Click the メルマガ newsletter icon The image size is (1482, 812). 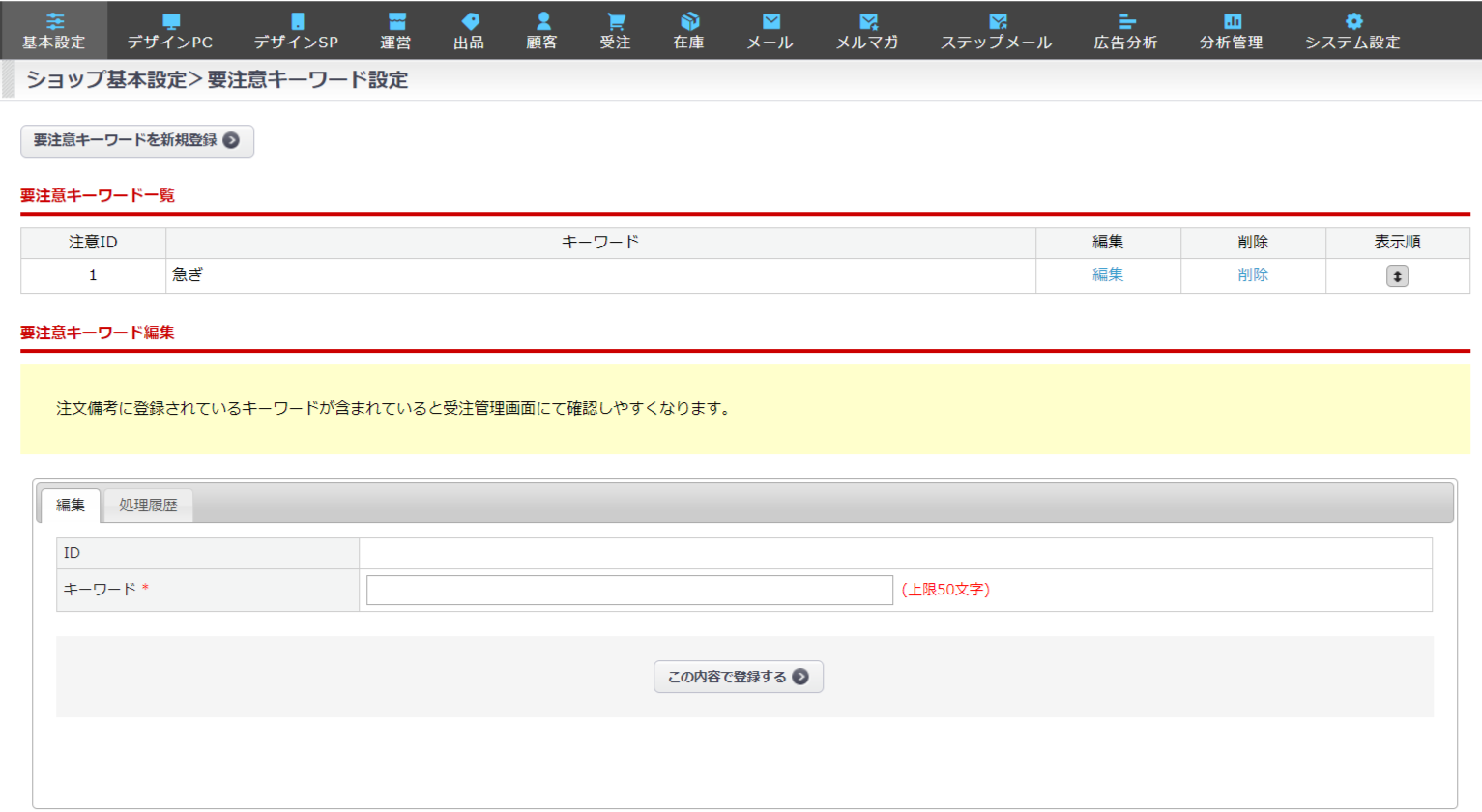tap(867, 21)
